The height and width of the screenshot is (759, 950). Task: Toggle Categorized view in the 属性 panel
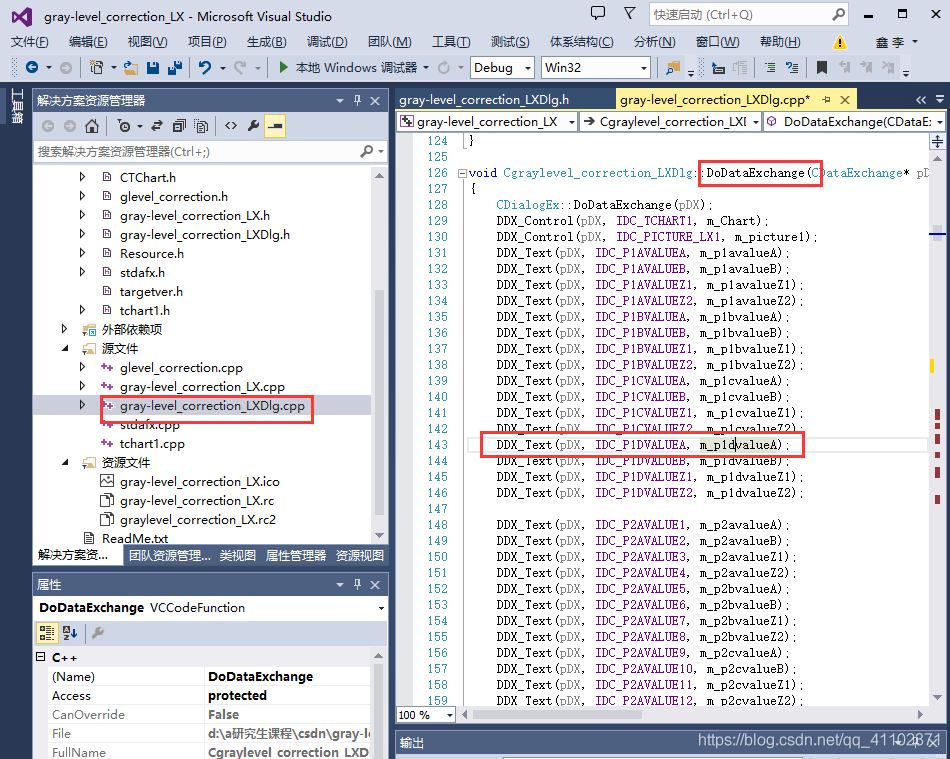(47, 633)
